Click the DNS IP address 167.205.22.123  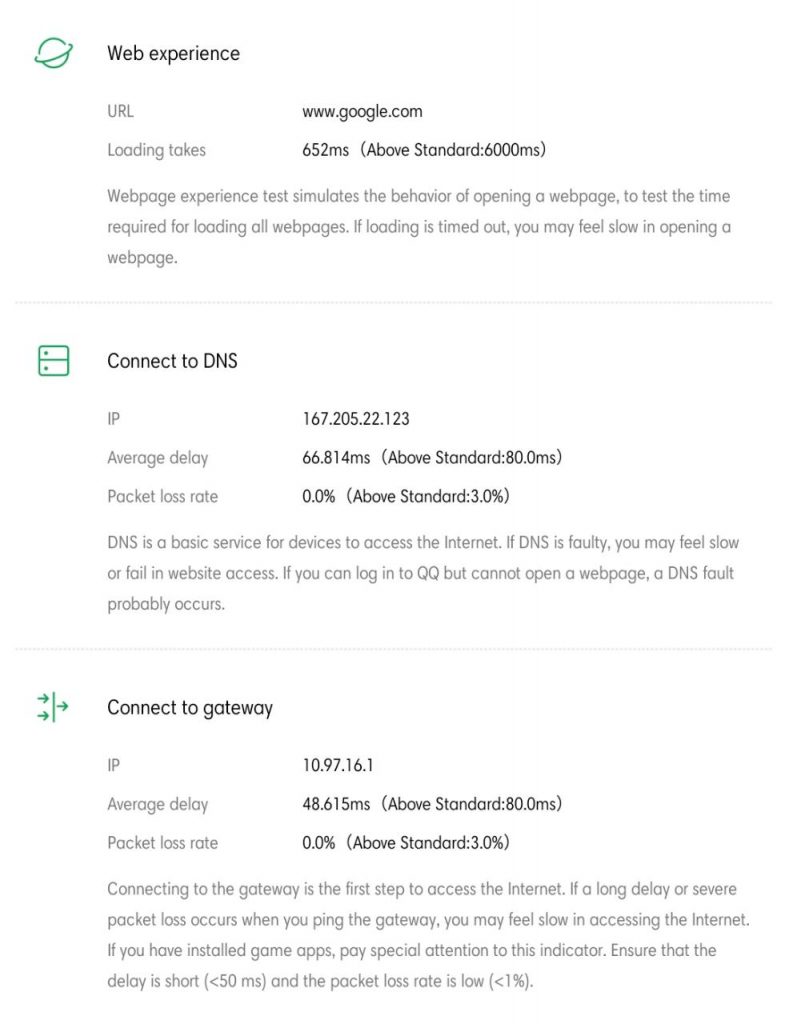(x=356, y=419)
